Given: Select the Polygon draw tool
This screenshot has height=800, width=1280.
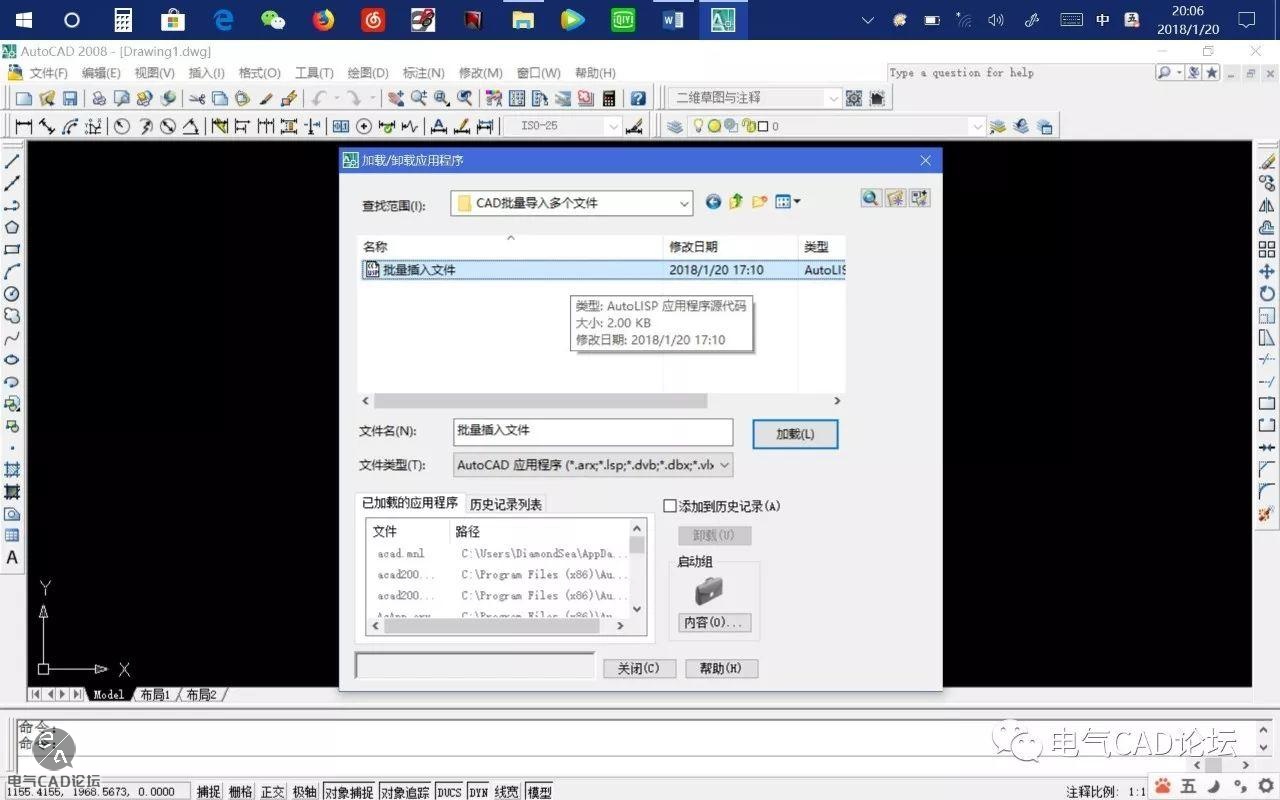Looking at the screenshot, I should click(x=12, y=228).
